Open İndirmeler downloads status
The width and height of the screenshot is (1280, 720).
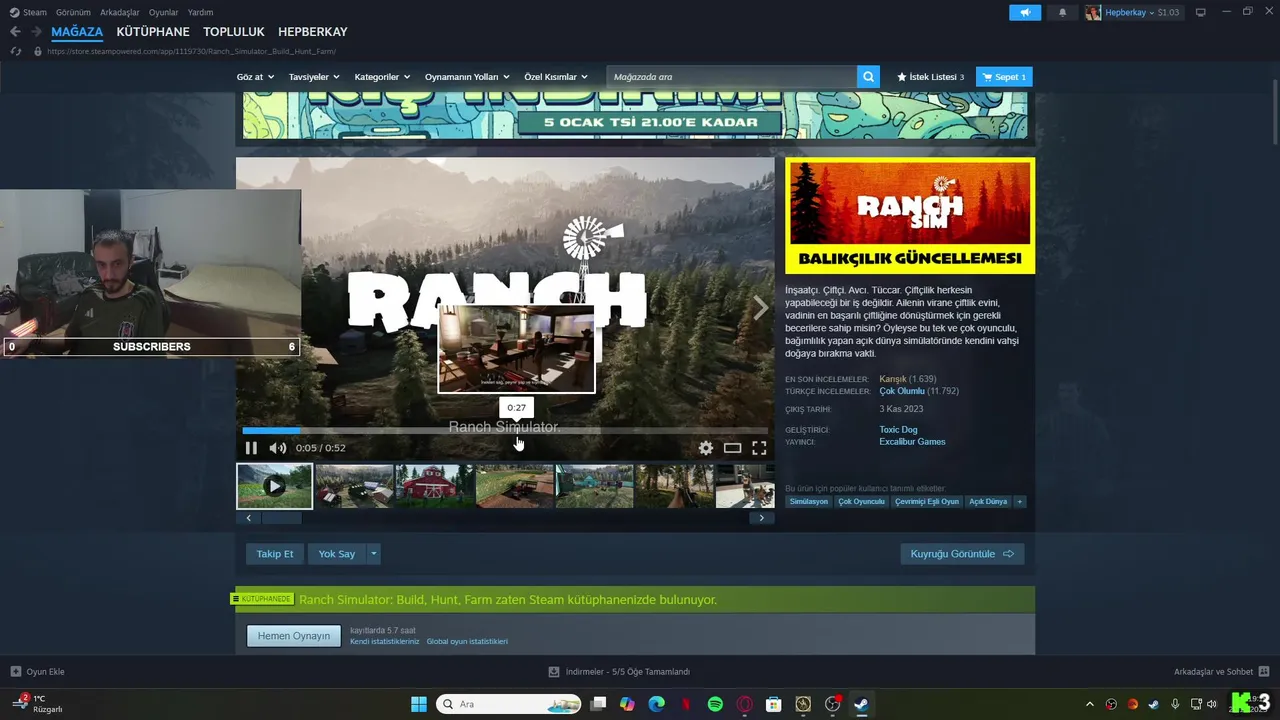pyautogui.click(x=620, y=672)
